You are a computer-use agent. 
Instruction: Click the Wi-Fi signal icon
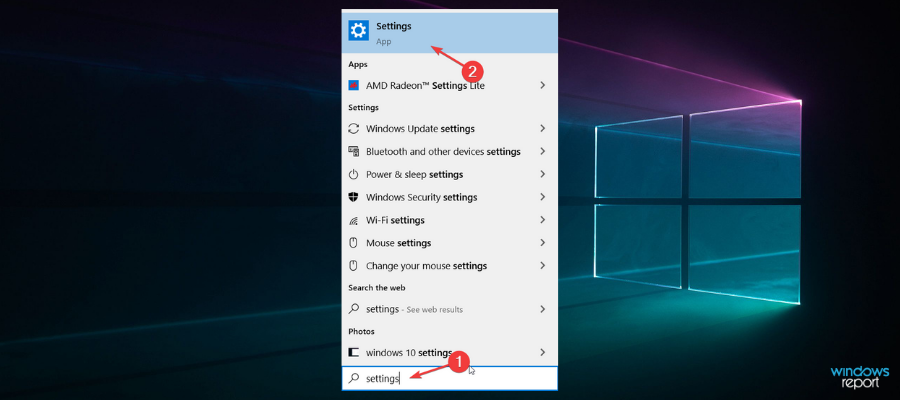[x=354, y=220]
